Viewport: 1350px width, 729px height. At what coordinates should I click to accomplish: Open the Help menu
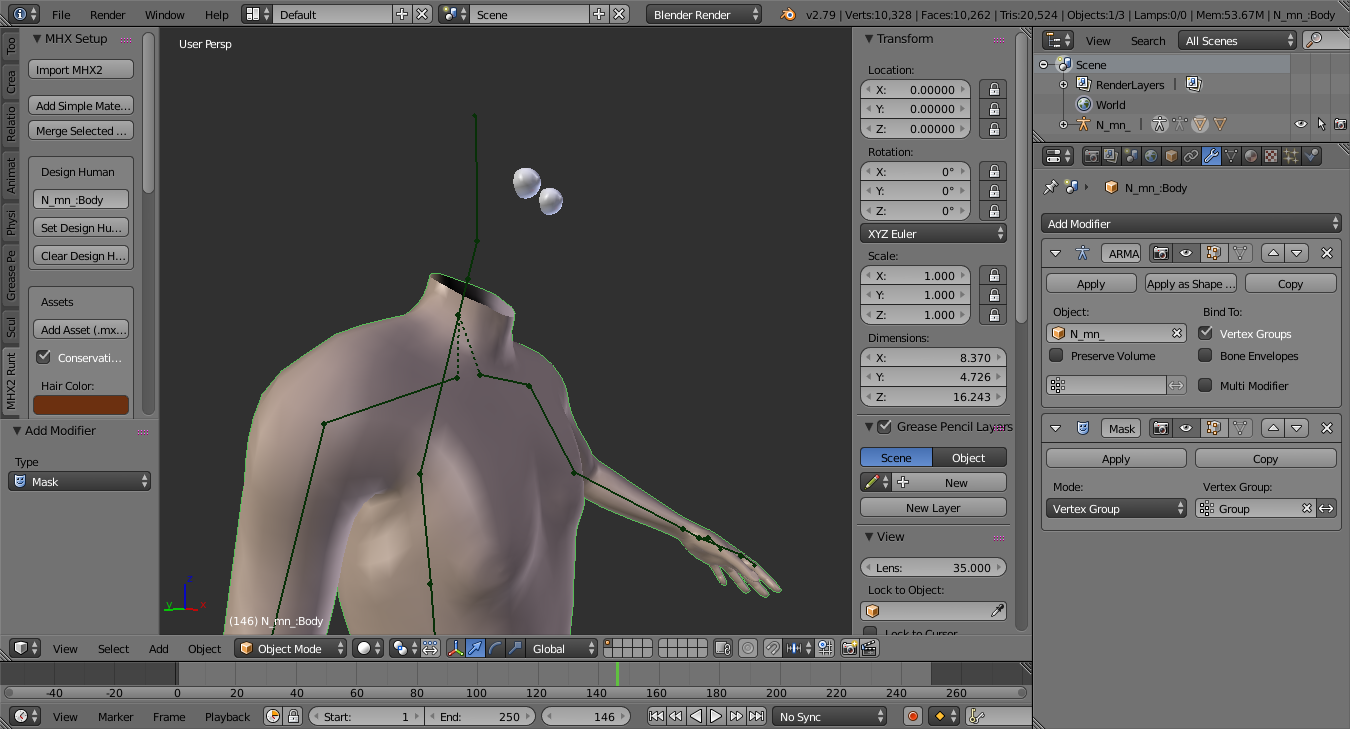pyautogui.click(x=217, y=15)
